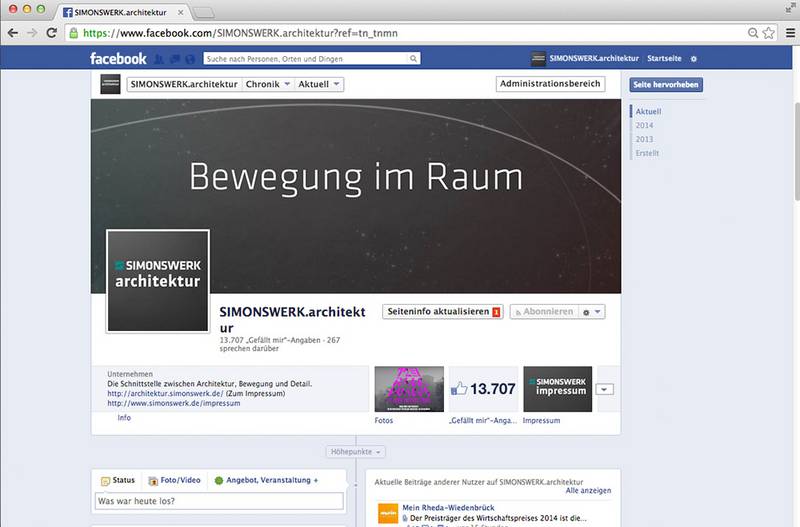This screenshot has width=800, height=527.
Task: Open the notifications globe icon
Action: point(190,59)
